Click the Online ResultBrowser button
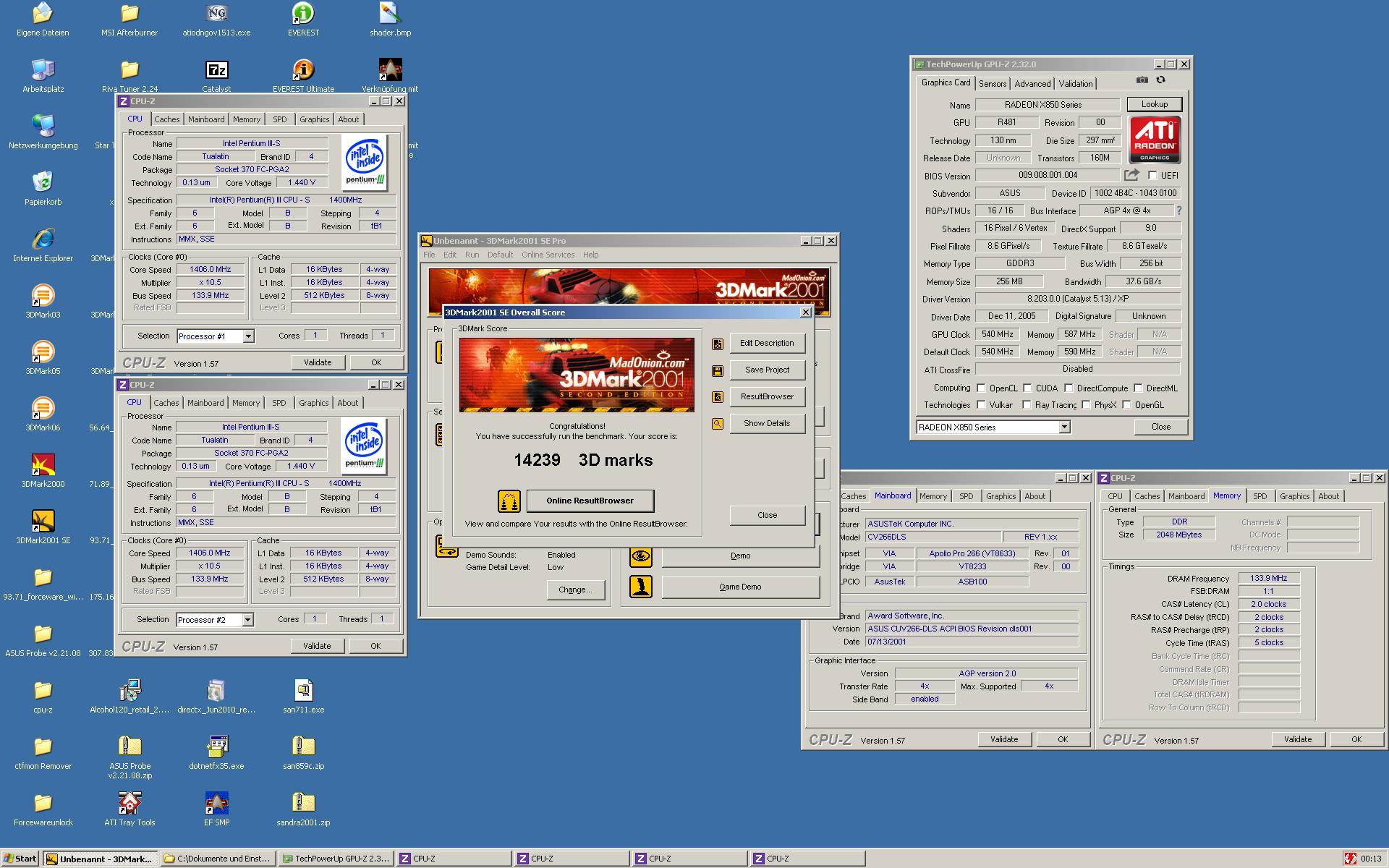 [590, 501]
